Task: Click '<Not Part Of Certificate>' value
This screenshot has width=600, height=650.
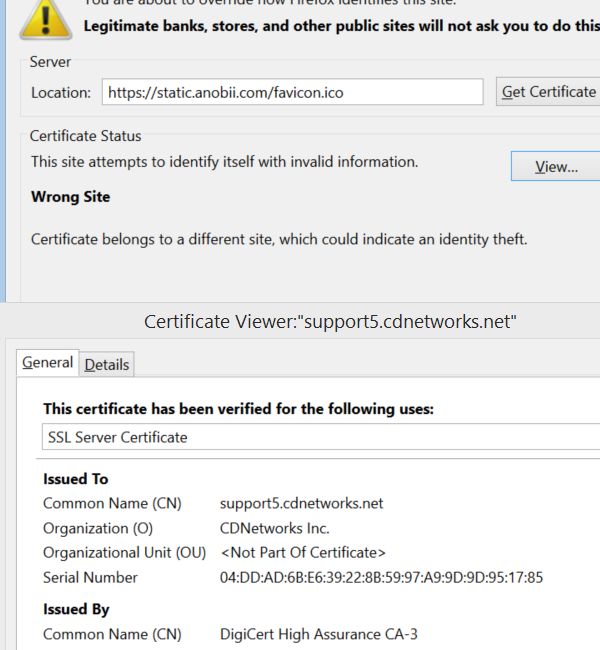Action: 303,553
